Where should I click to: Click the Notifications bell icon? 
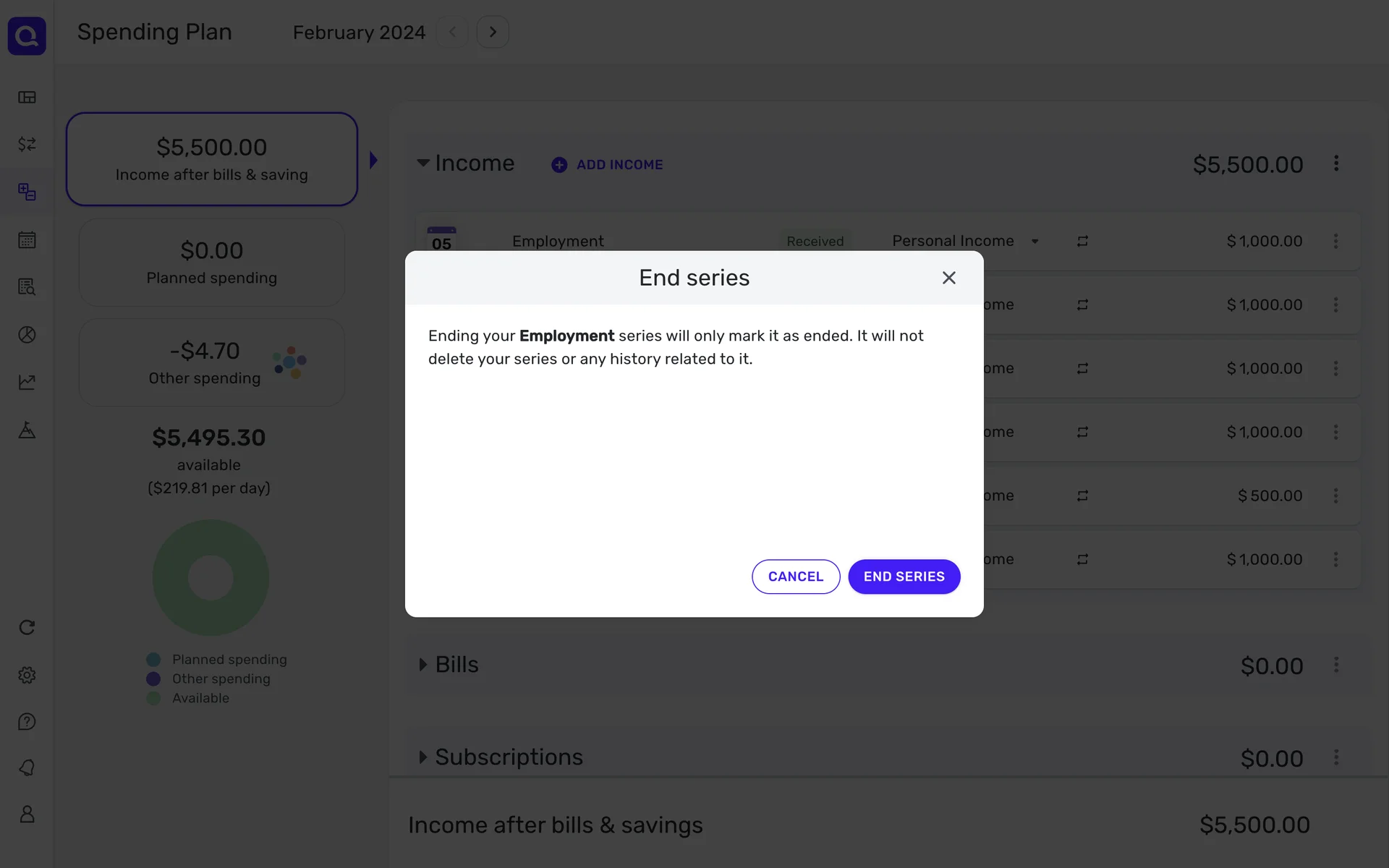(x=27, y=767)
